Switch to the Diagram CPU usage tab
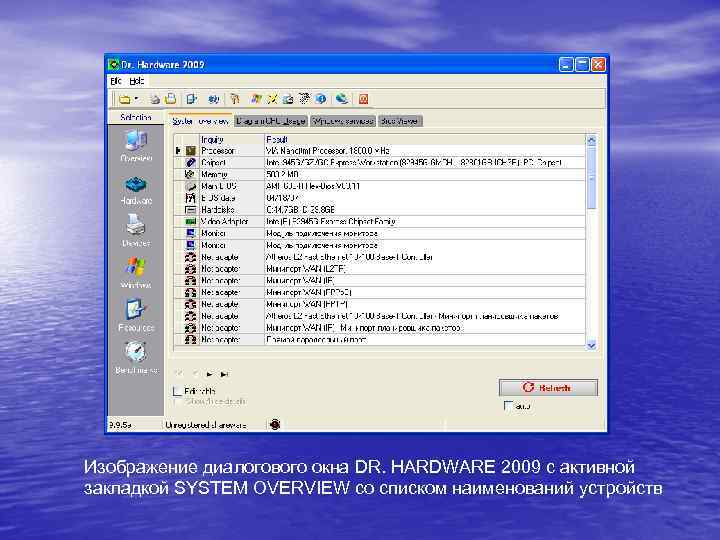The height and width of the screenshot is (540, 720). (x=271, y=121)
